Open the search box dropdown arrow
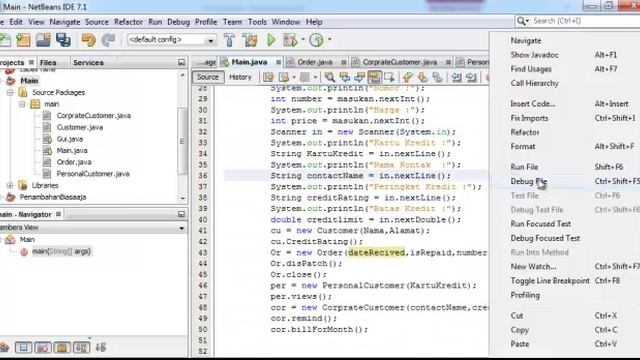This screenshot has width=640, height=360. pyautogui.click(x=527, y=21)
